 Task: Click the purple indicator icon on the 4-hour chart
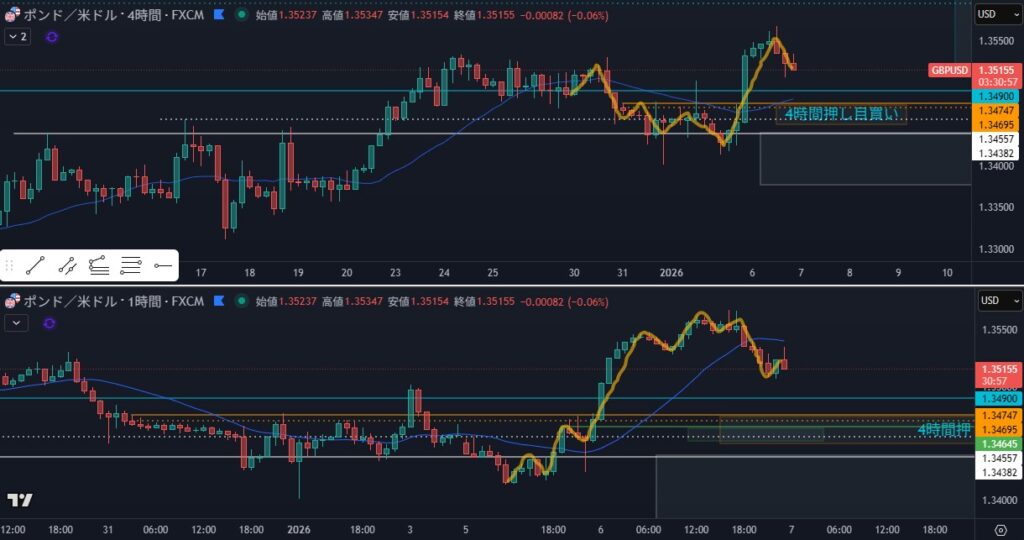[x=51, y=36]
